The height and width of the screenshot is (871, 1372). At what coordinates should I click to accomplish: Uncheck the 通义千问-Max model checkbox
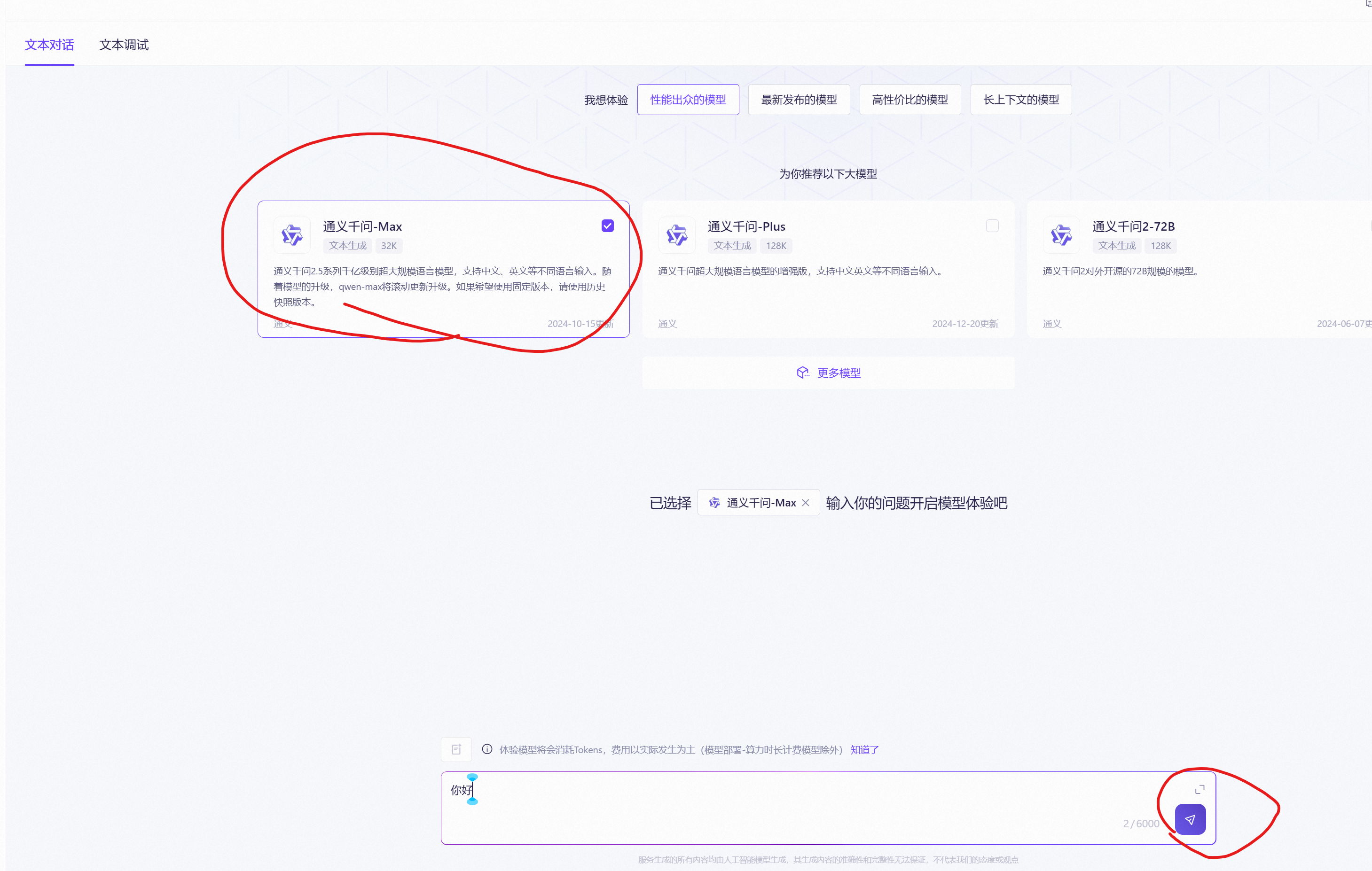coord(607,226)
